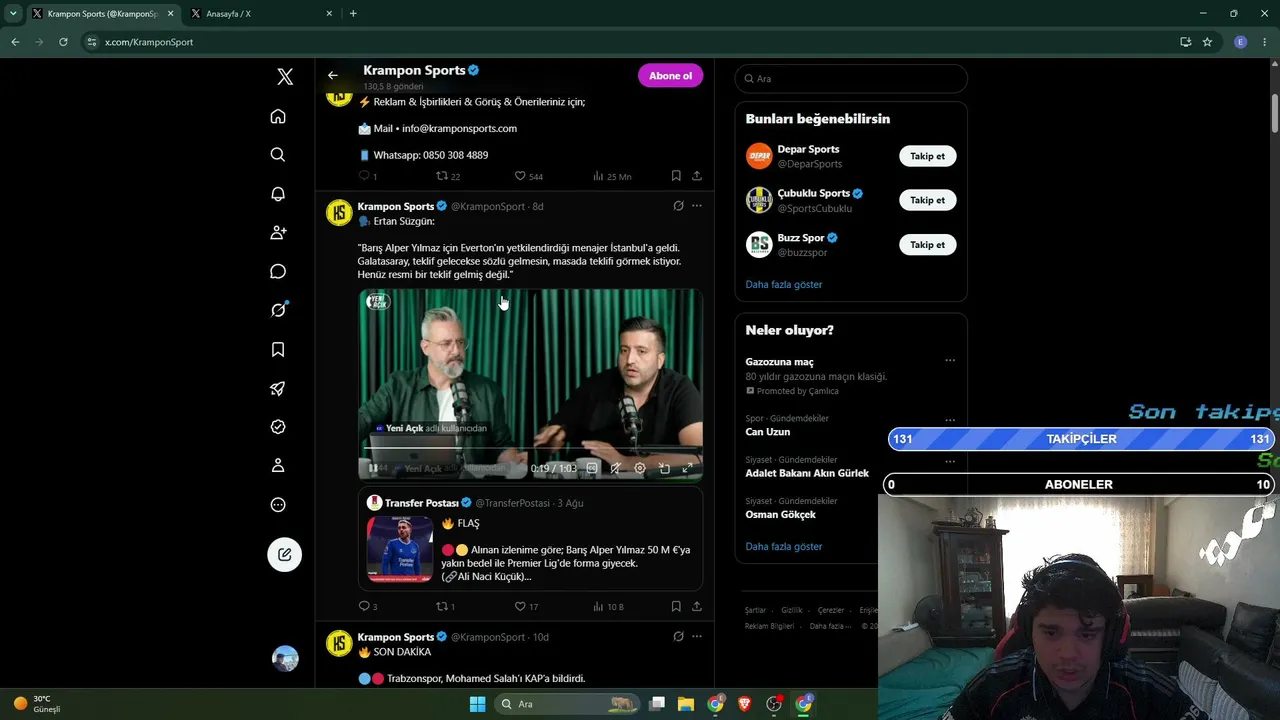1280x720 pixels.
Task: Open Home from the sidebar house icon
Action: [x=278, y=116]
